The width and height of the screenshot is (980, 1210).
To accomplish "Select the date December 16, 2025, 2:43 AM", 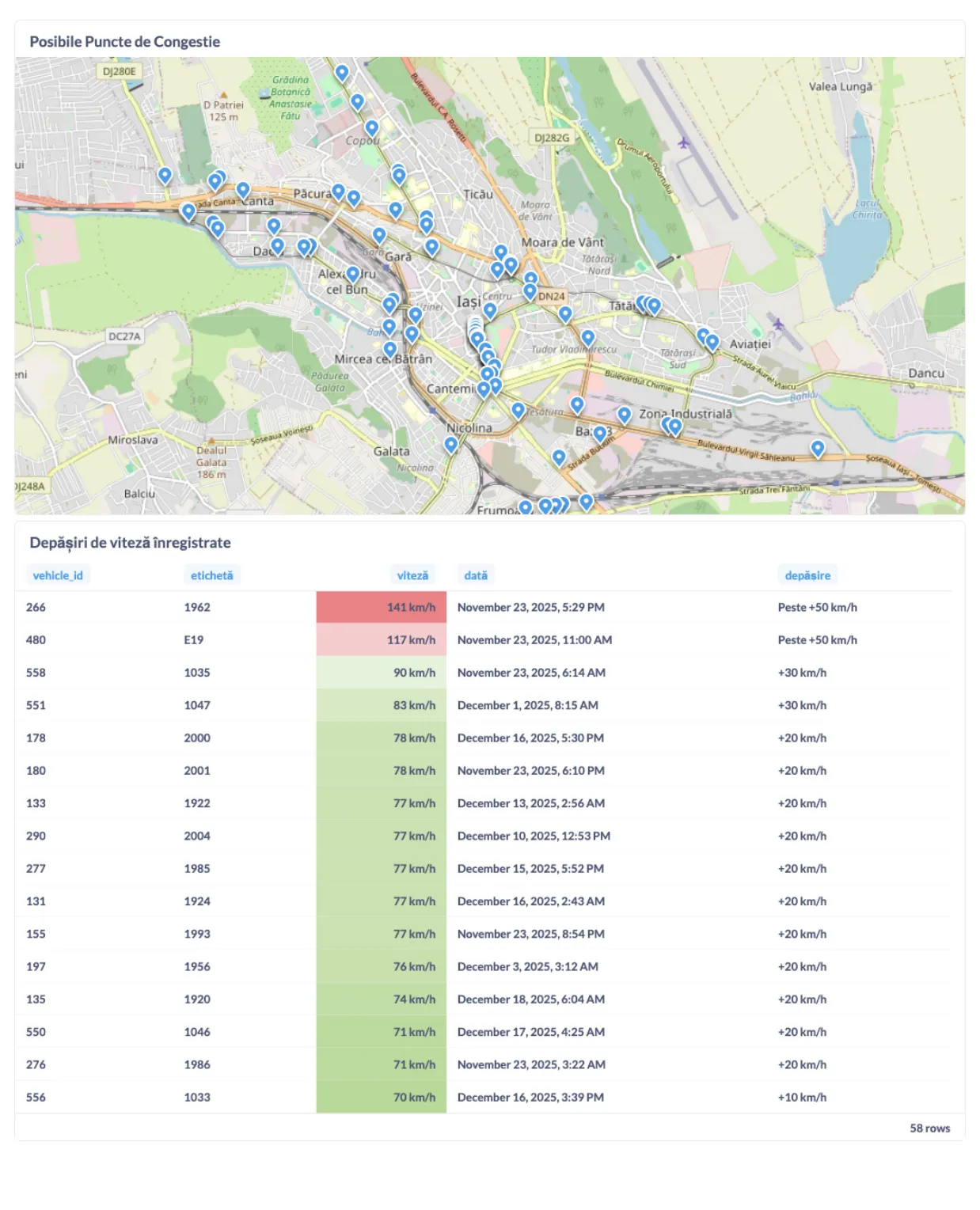I will coord(531,901).
